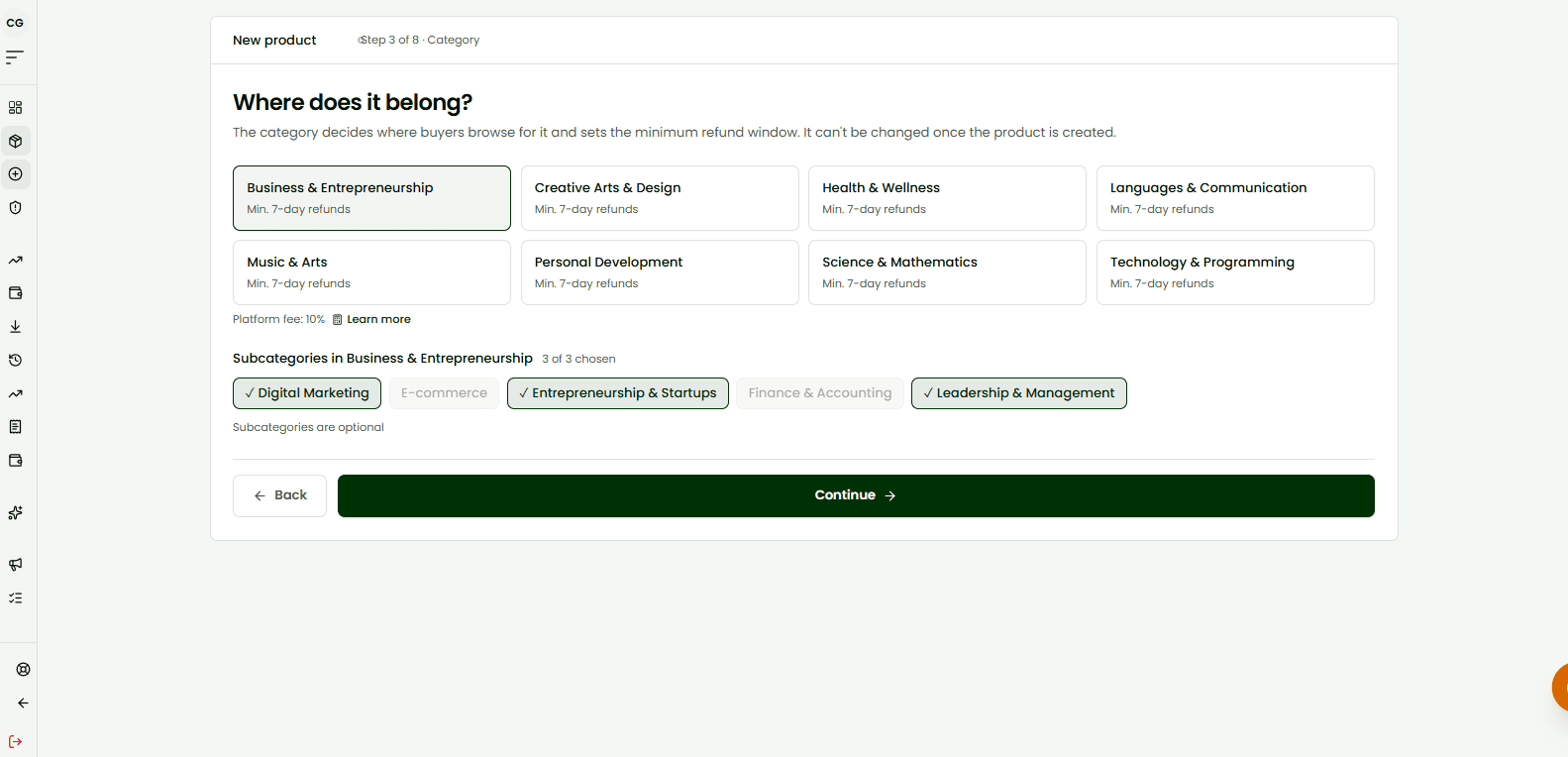Go back with the Back button
This screenshot has width=1568, height=757.
click(279, 495)
